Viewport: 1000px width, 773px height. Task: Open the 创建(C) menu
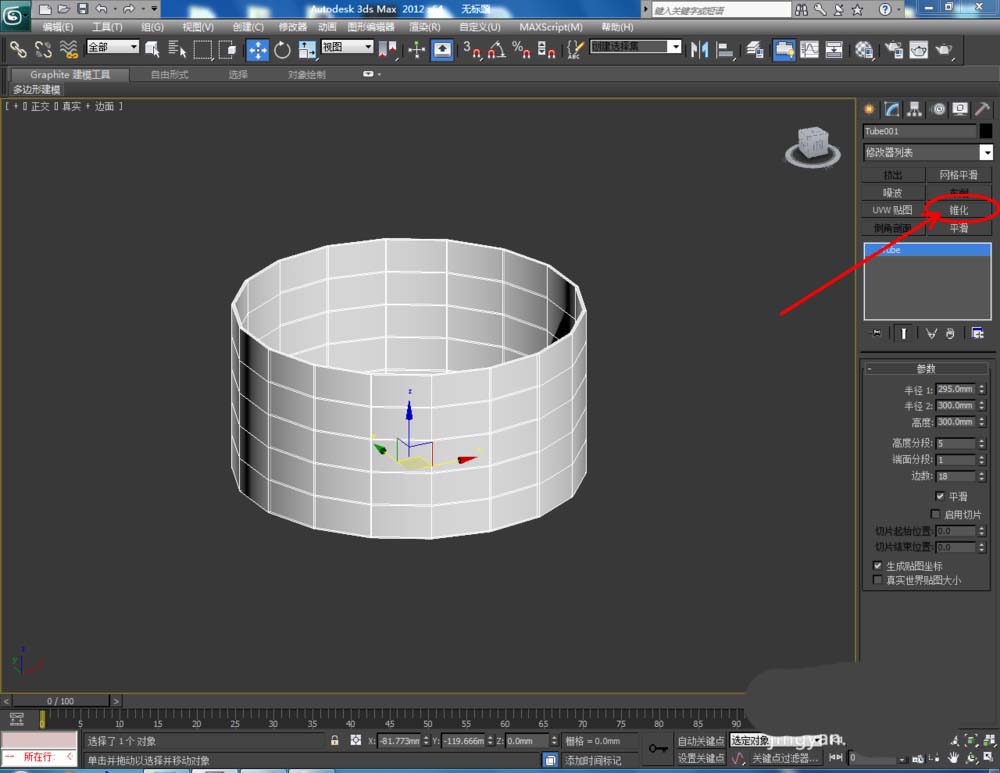pyautogui.click(x=248, y=27)
